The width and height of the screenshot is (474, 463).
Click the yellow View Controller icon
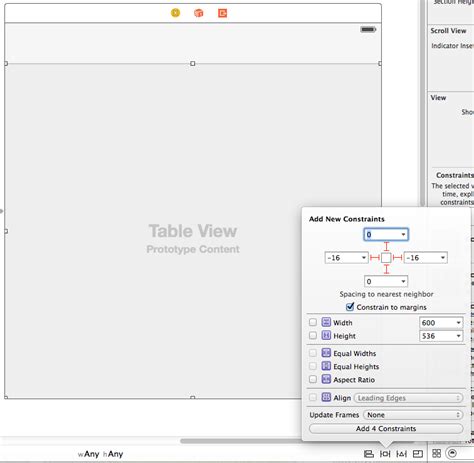175,13
